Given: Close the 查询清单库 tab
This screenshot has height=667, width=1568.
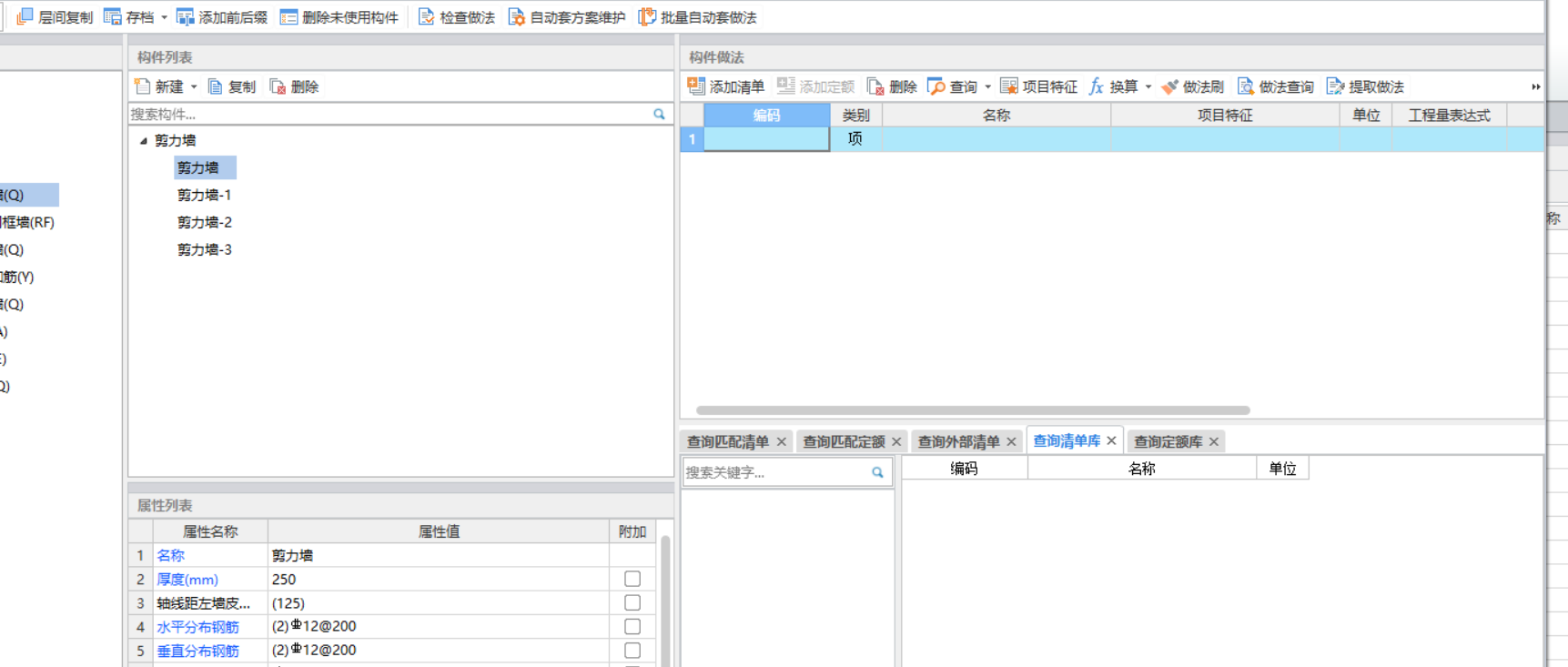Looking at the screenshot, I should tap(1111, 440).
